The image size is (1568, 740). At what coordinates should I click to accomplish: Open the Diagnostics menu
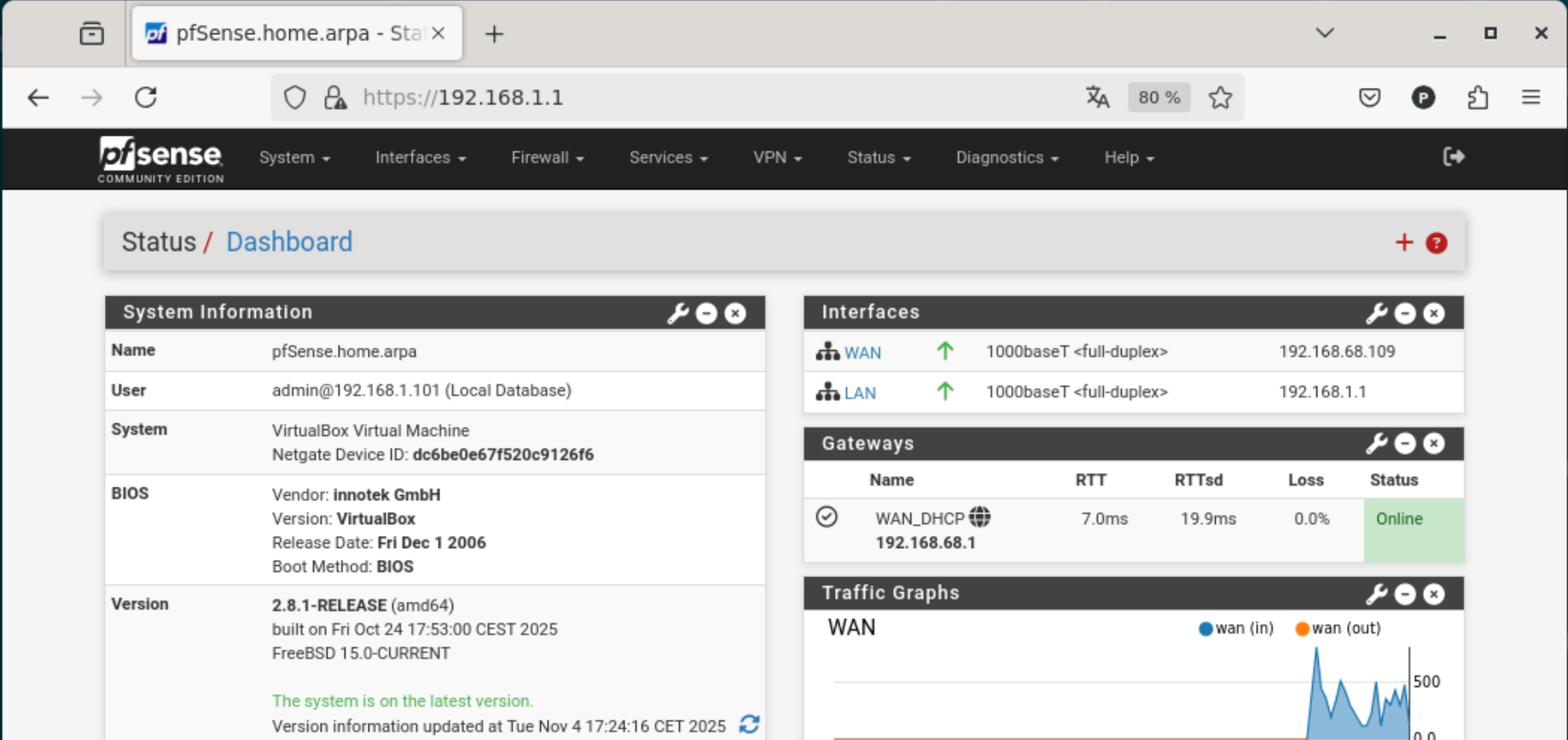pos(1007,158)
